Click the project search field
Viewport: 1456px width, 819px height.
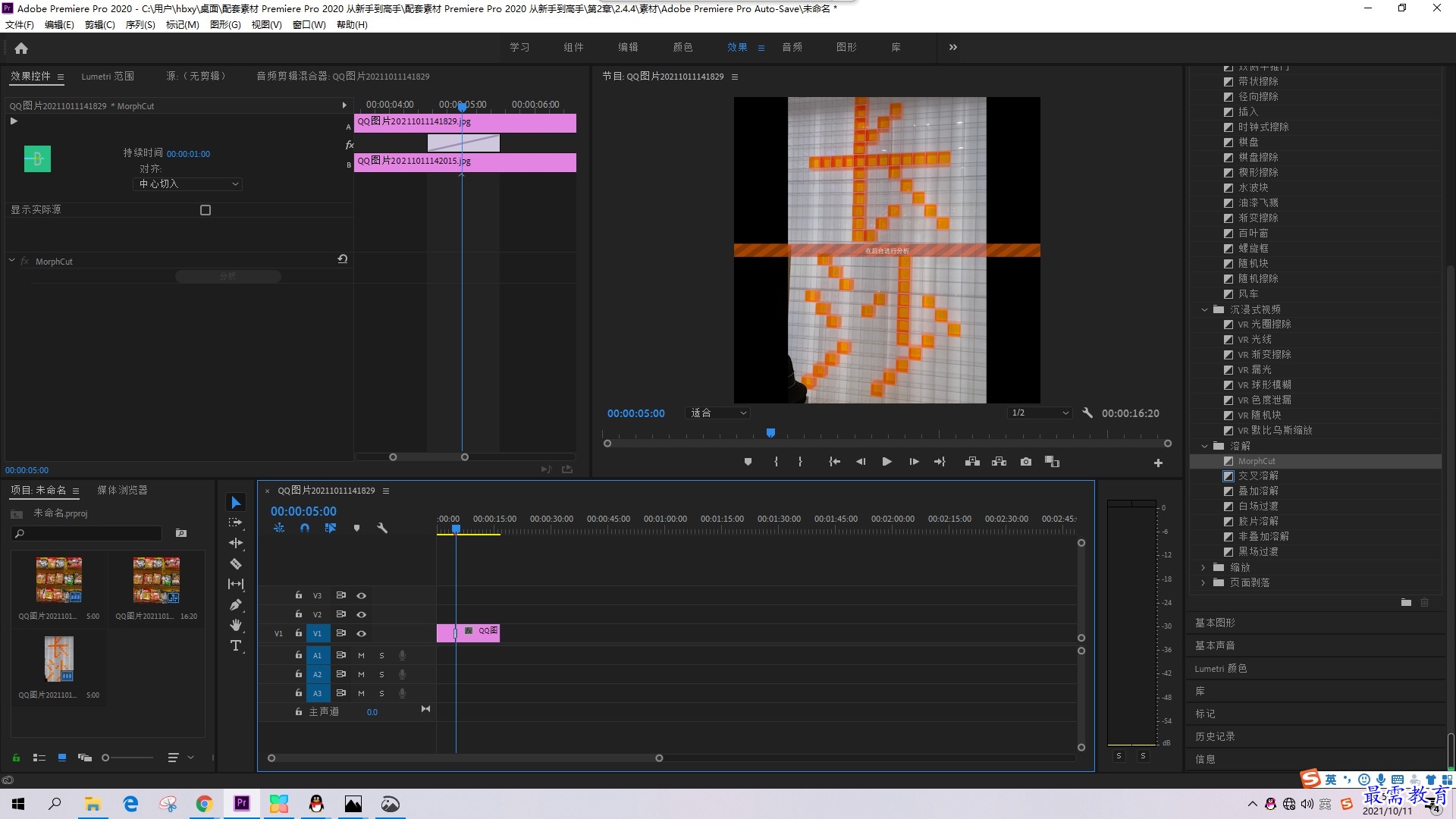point(87,534)
